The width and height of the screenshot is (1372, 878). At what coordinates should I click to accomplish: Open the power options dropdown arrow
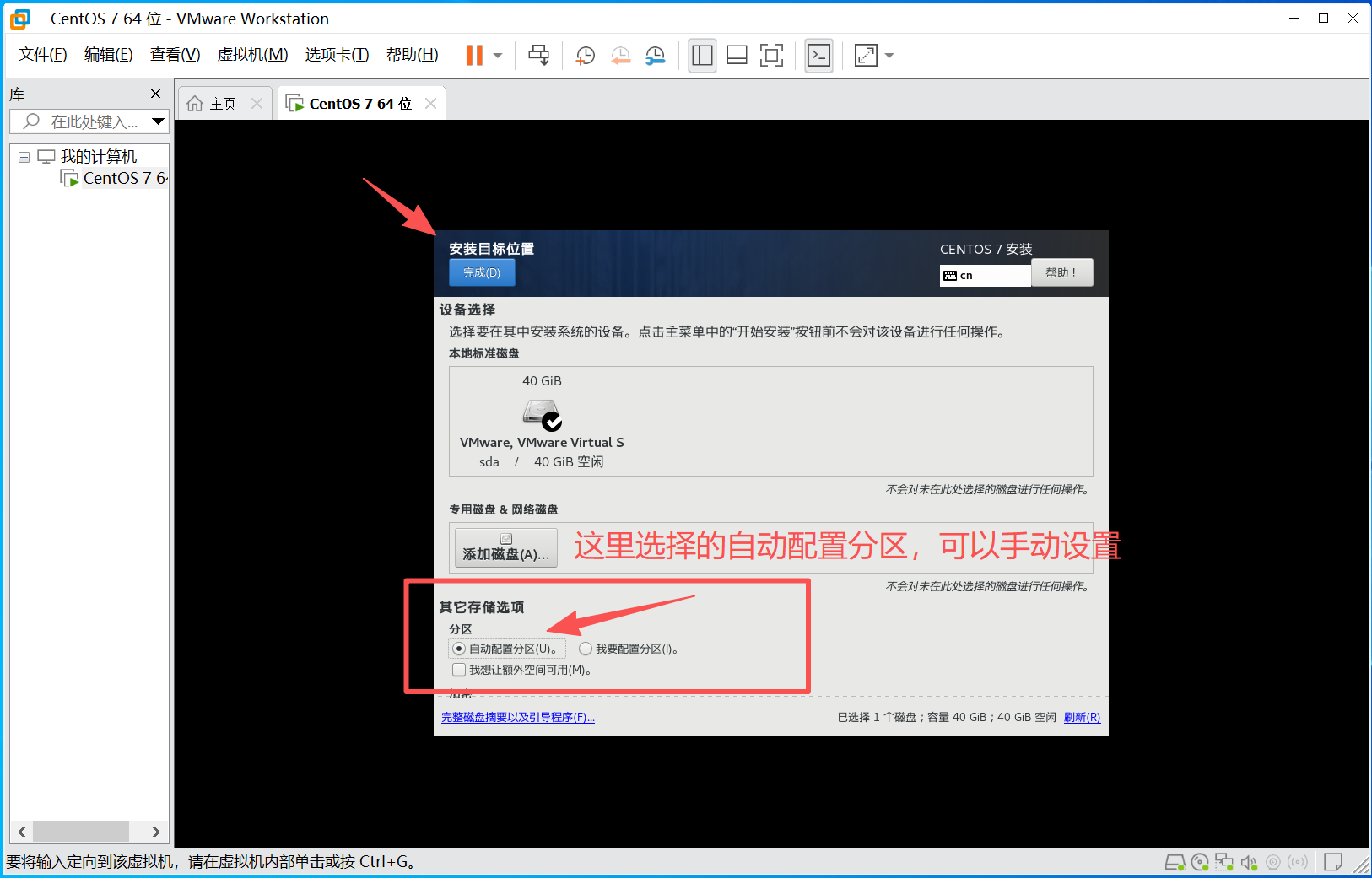click(x=498, y=56)
